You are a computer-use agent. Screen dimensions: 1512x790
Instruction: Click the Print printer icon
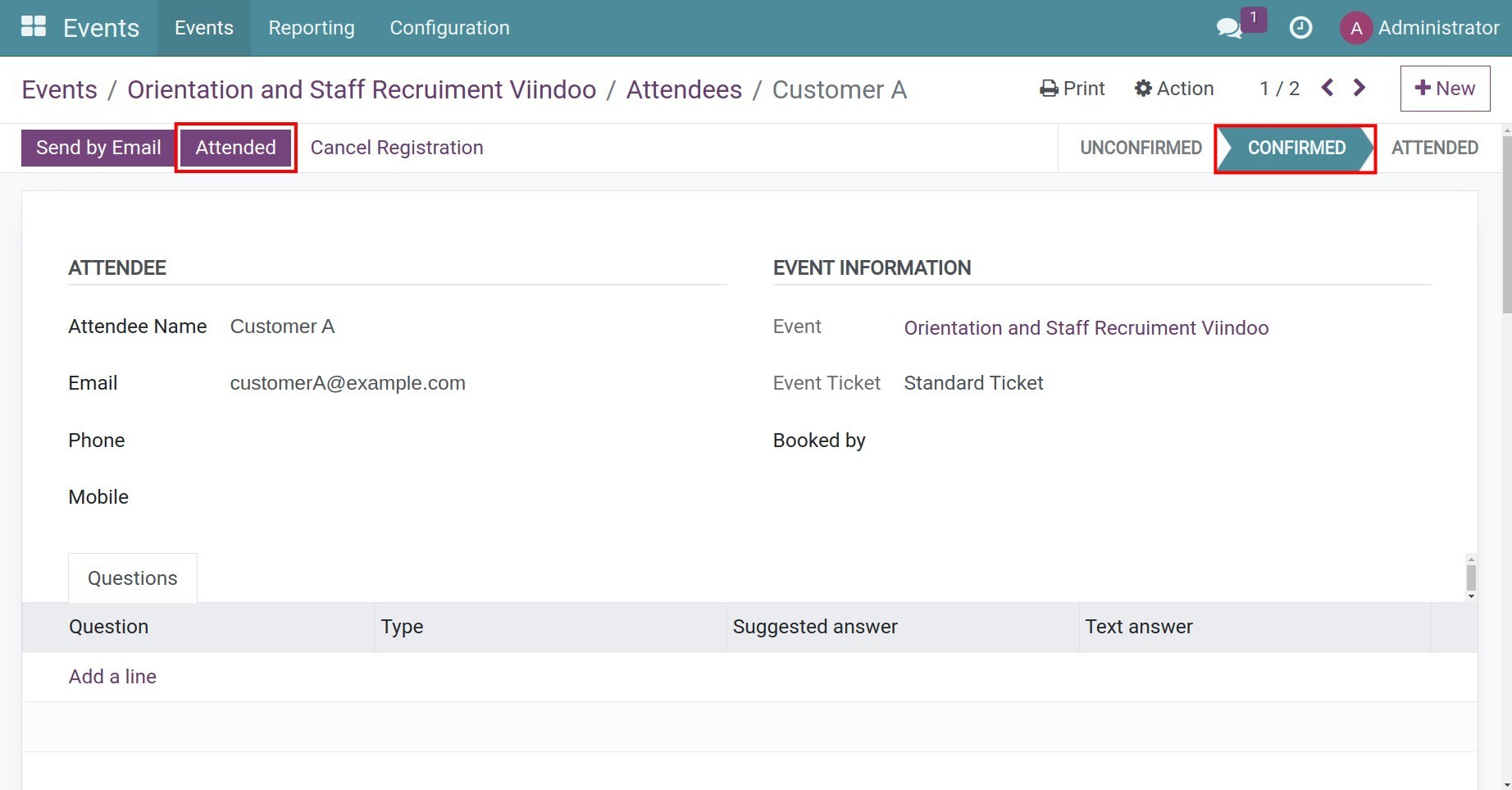[x=1048, y=89]
